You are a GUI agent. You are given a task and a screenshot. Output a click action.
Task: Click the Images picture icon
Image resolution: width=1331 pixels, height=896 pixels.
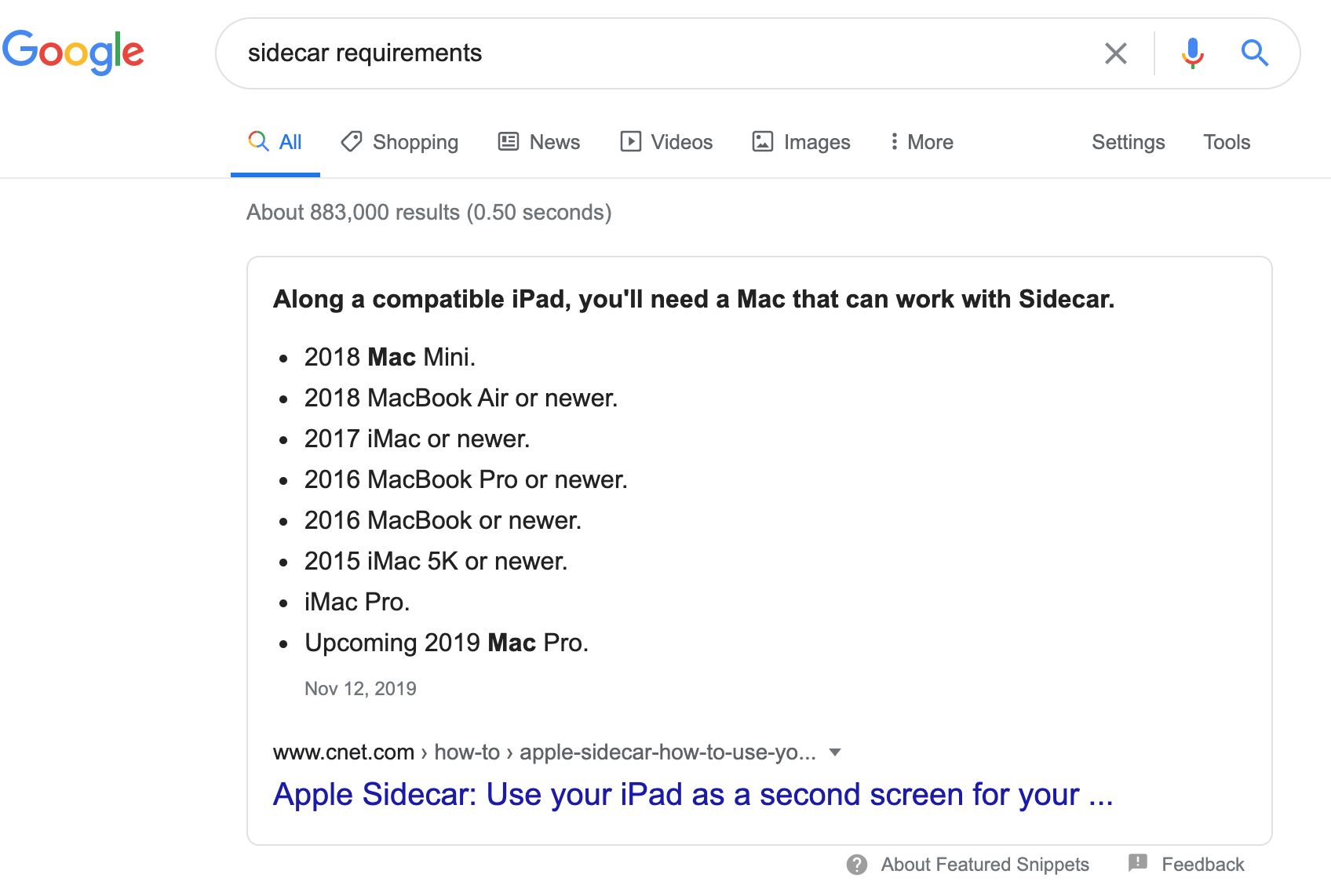pos(763,141)
